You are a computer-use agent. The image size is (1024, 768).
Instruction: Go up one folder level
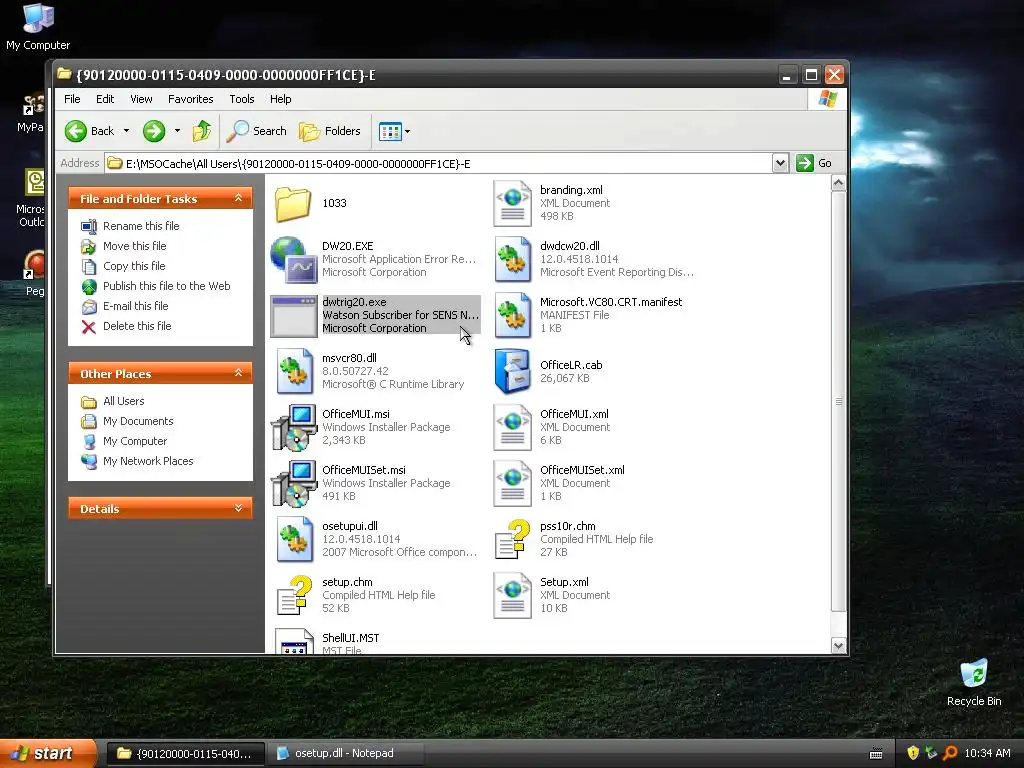pos(202,131)
